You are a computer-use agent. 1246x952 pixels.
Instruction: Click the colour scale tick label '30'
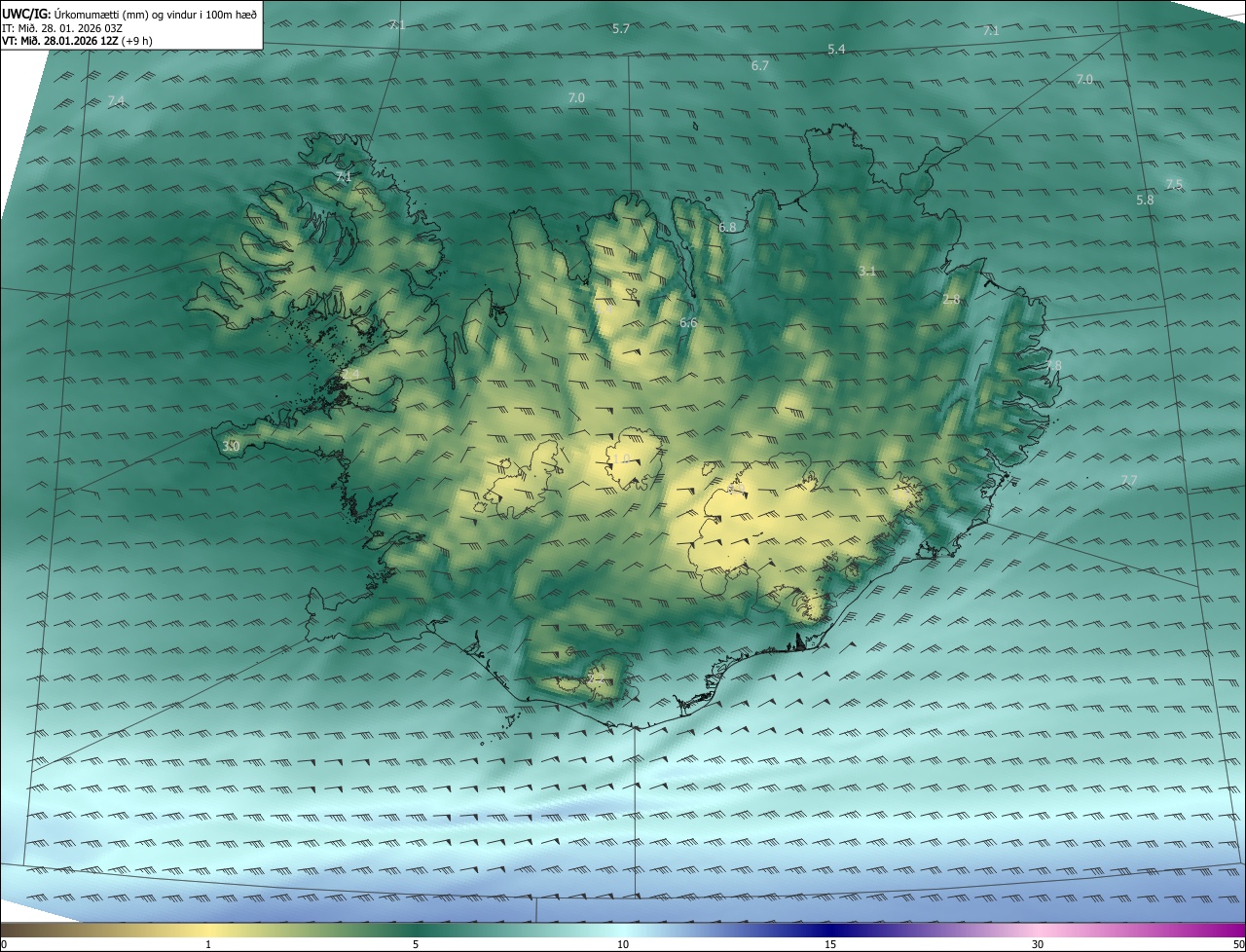pyautogui.click(x=1038, y=944)
